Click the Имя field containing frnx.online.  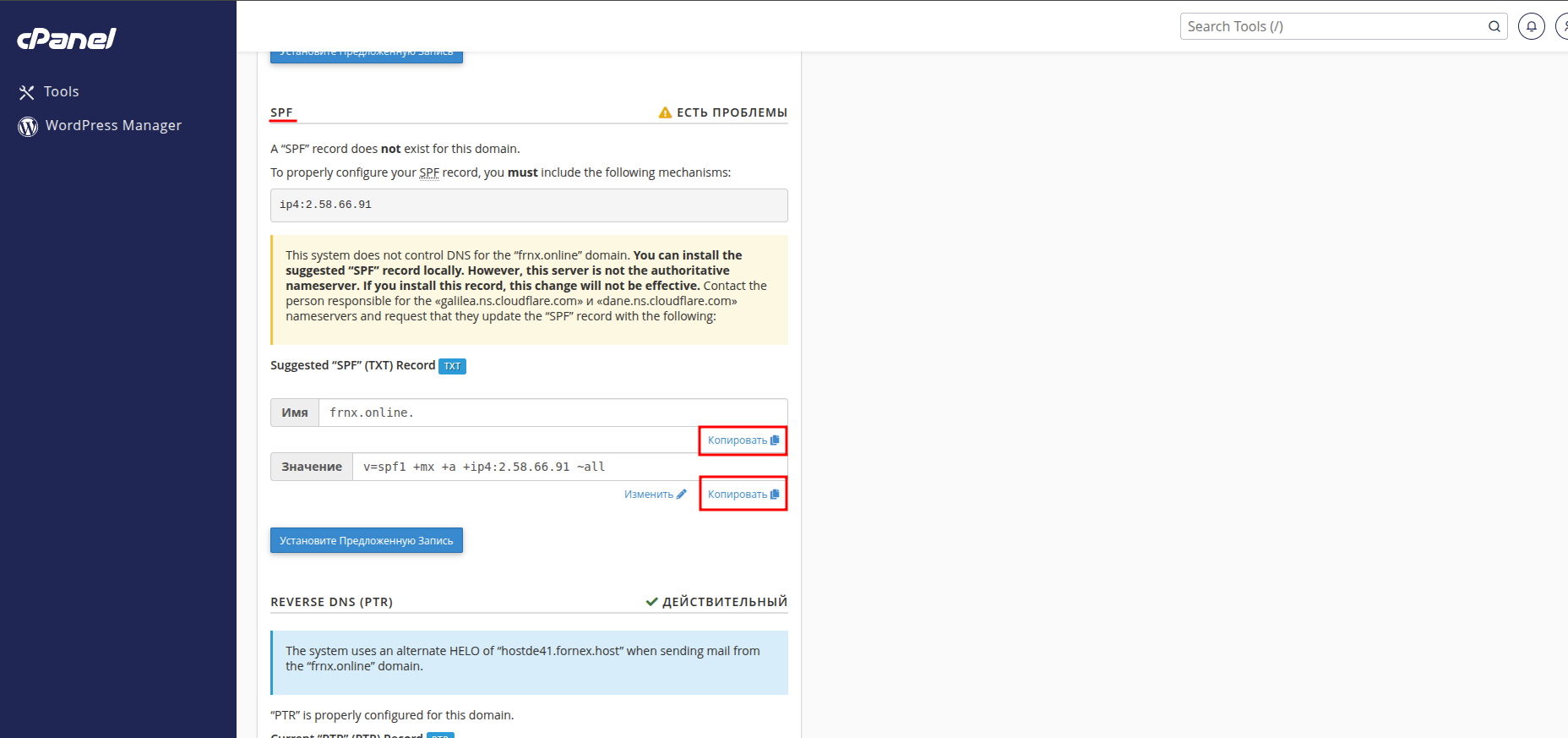pyautogui.click(x=552, y=413)
